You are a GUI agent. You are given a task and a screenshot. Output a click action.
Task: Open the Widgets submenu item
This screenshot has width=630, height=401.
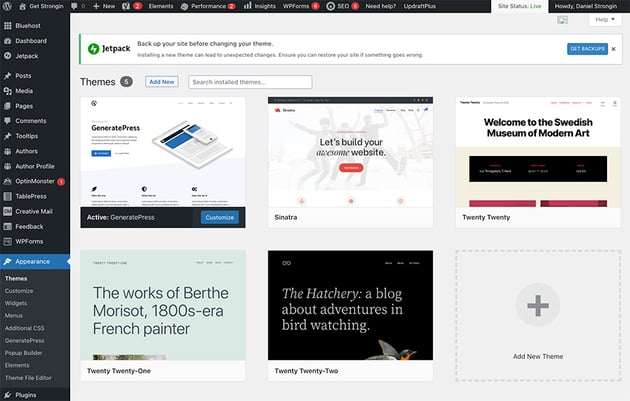coord(16,303)
